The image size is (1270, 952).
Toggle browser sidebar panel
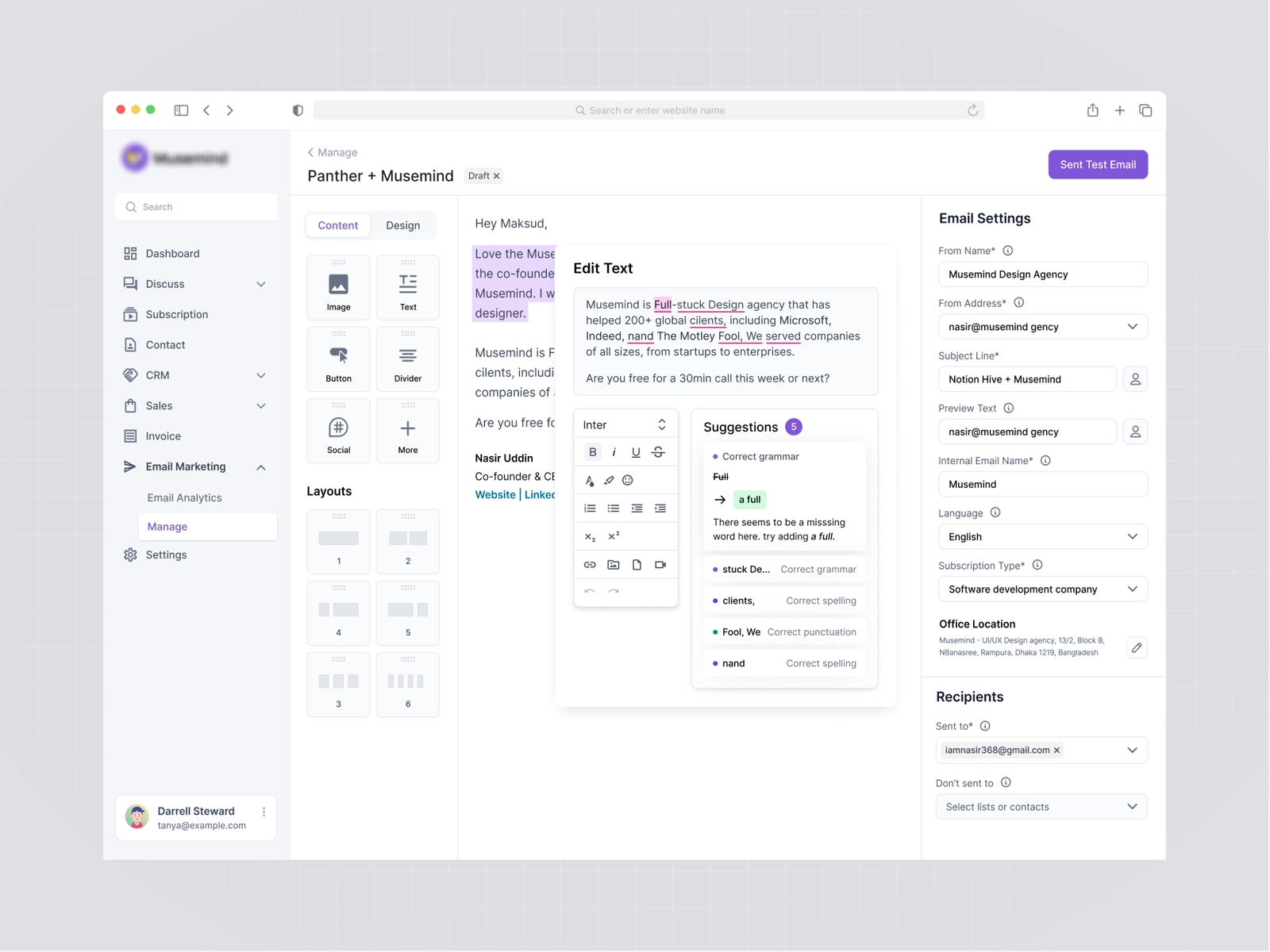click(x=181, y=110)
